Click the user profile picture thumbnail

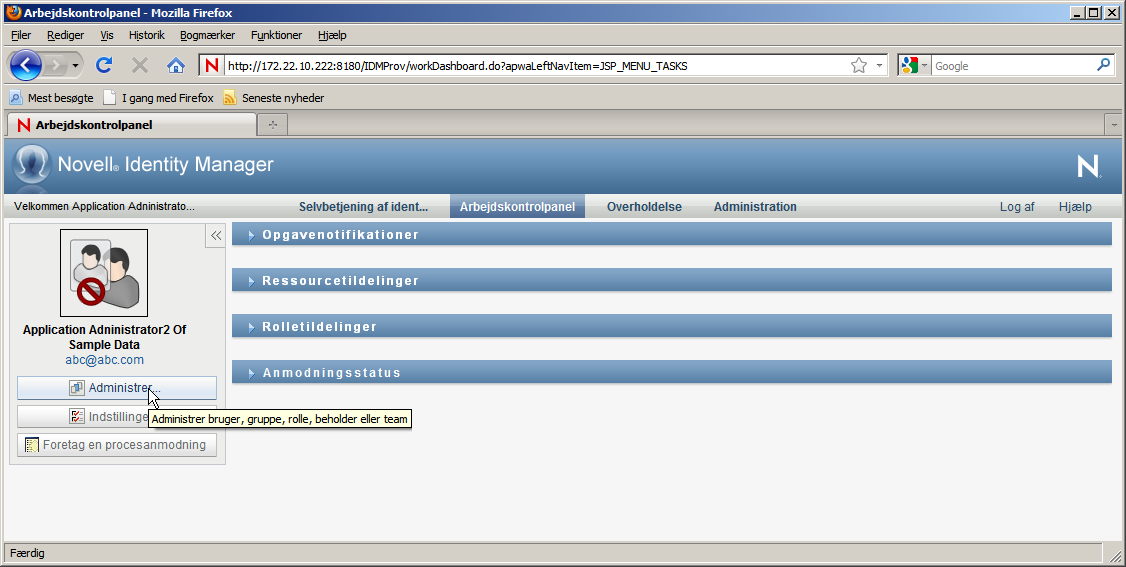pyautogui.click(x=104, y=273)
